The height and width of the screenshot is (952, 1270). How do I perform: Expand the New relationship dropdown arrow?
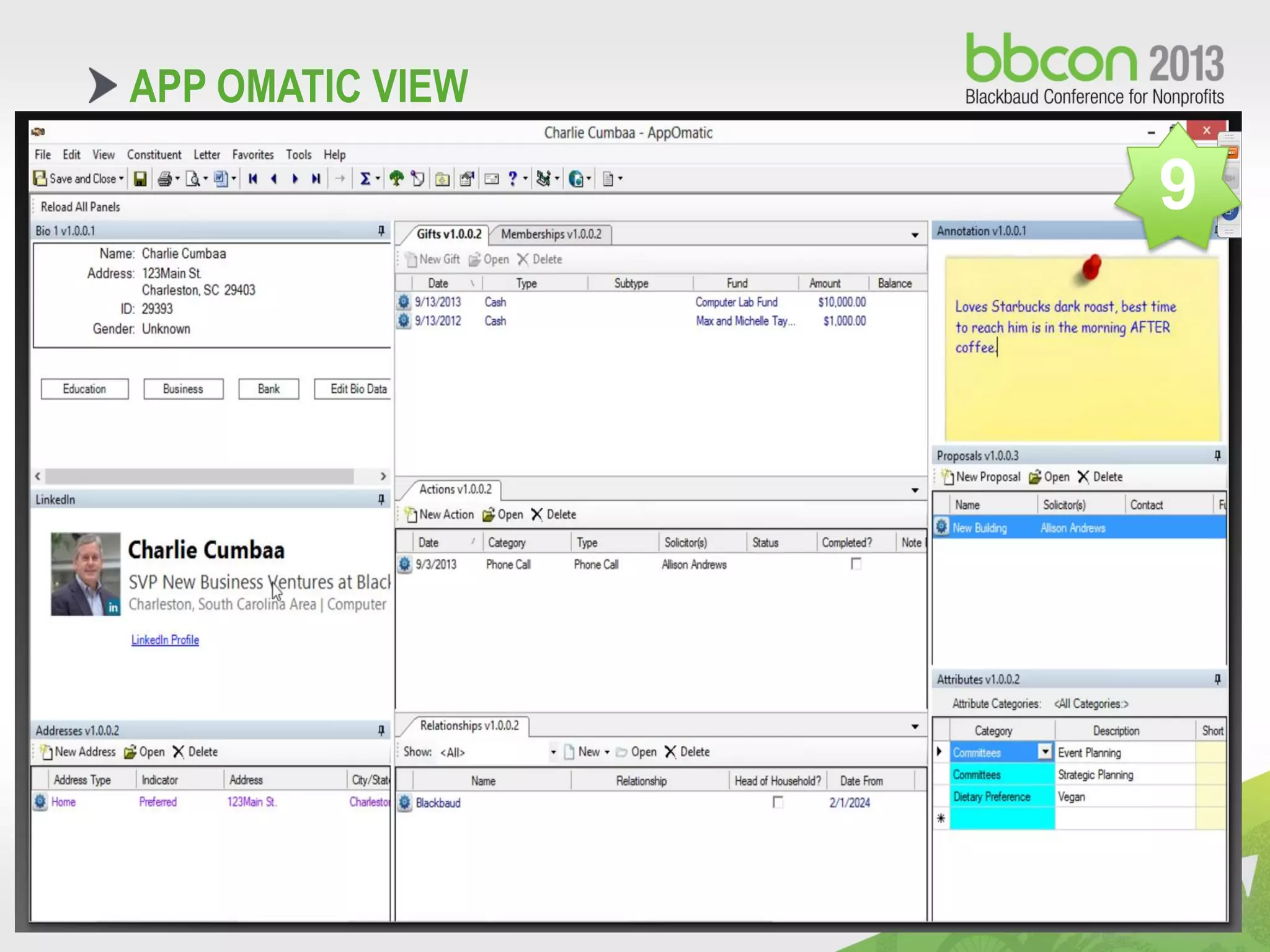pyautogui.click(x=607, y=752)
